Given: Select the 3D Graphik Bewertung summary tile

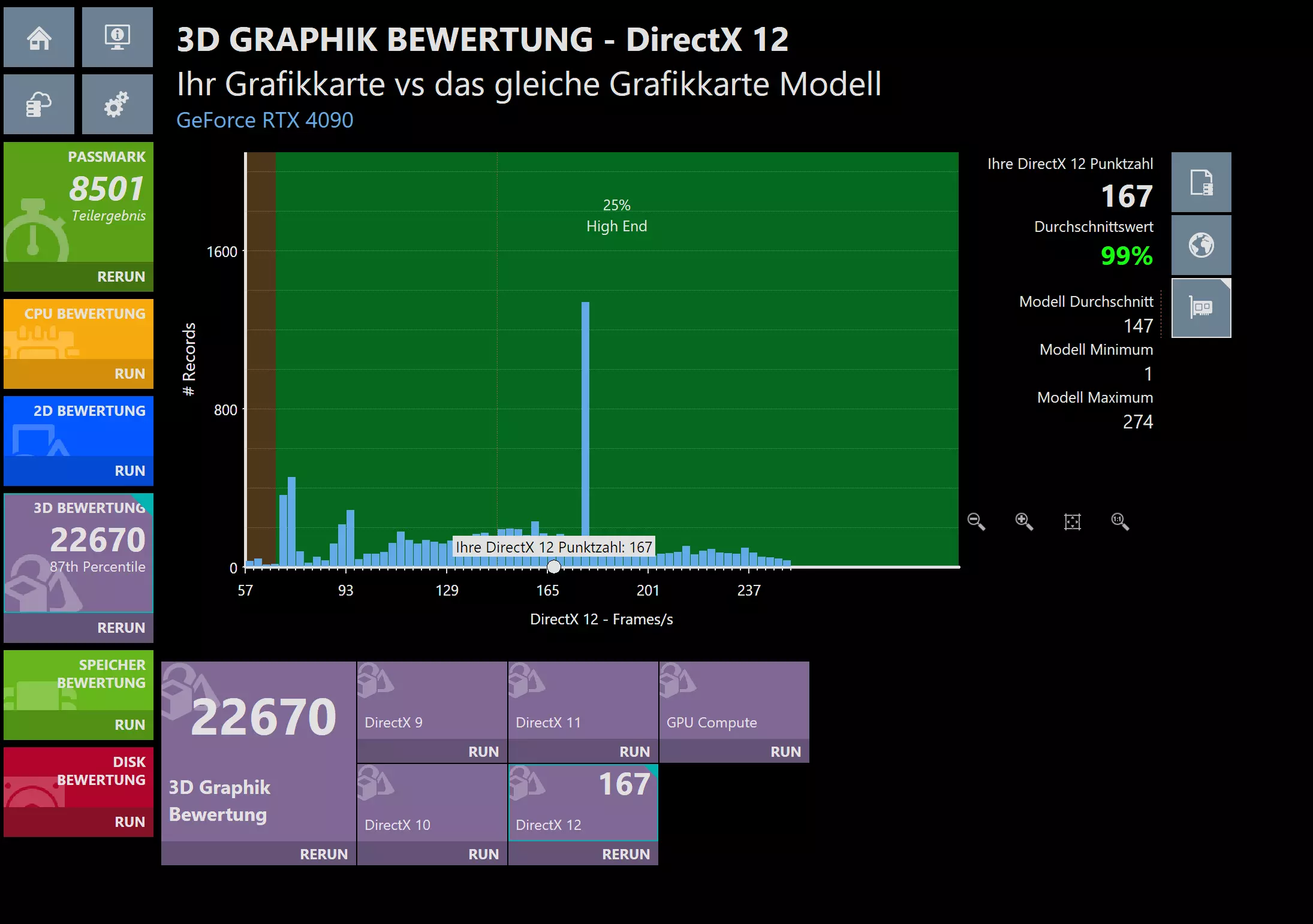Looking at the screenshot, I should (258, 751).
